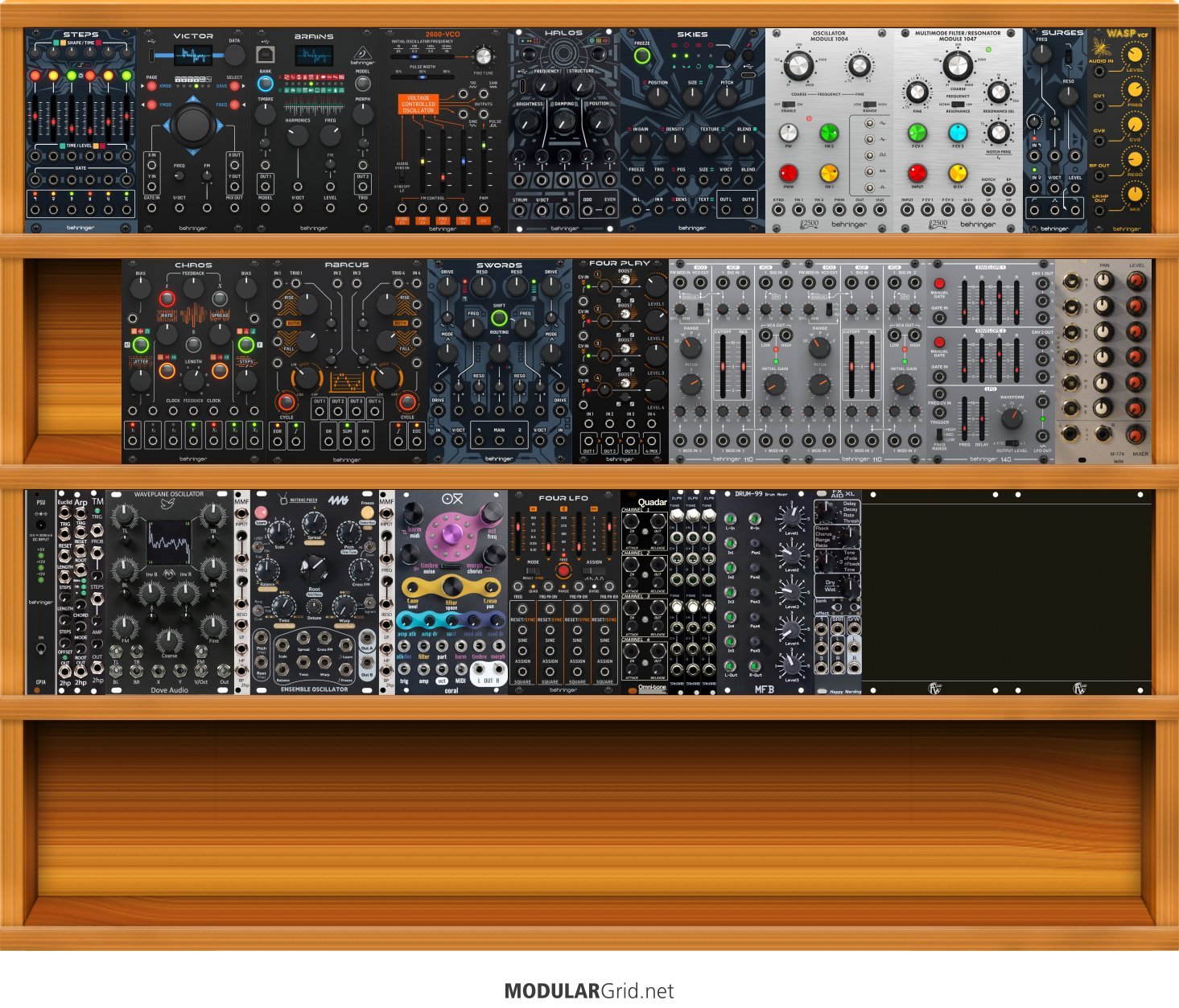Select the CHAOS module in the rack

pos(194,361)
